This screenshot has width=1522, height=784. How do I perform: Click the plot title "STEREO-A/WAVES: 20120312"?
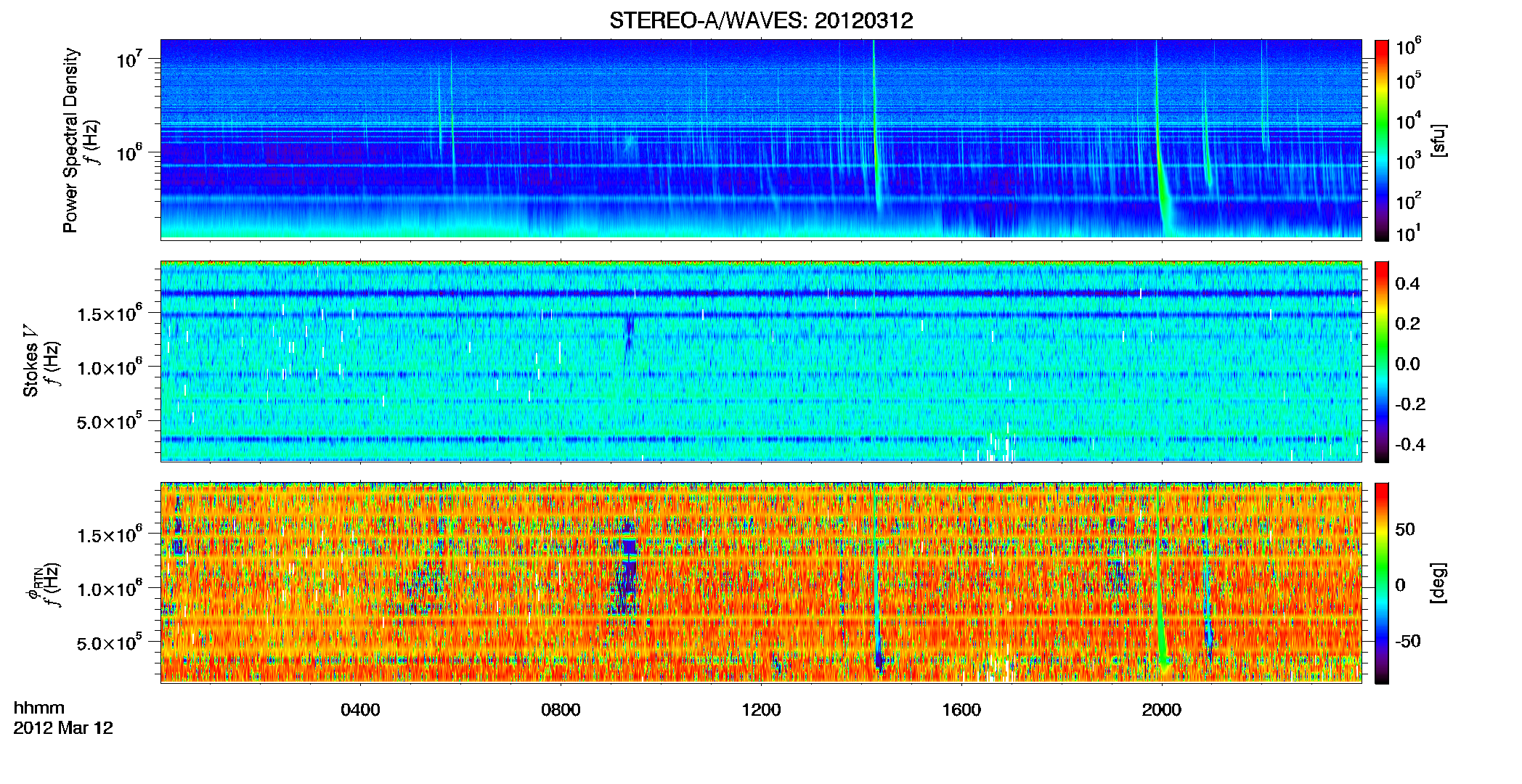[761, 20]
